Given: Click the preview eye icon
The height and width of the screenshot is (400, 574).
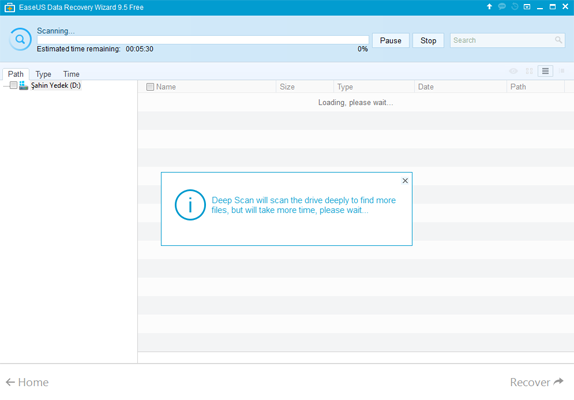Looking at the screenshot, I should [513, 71].
